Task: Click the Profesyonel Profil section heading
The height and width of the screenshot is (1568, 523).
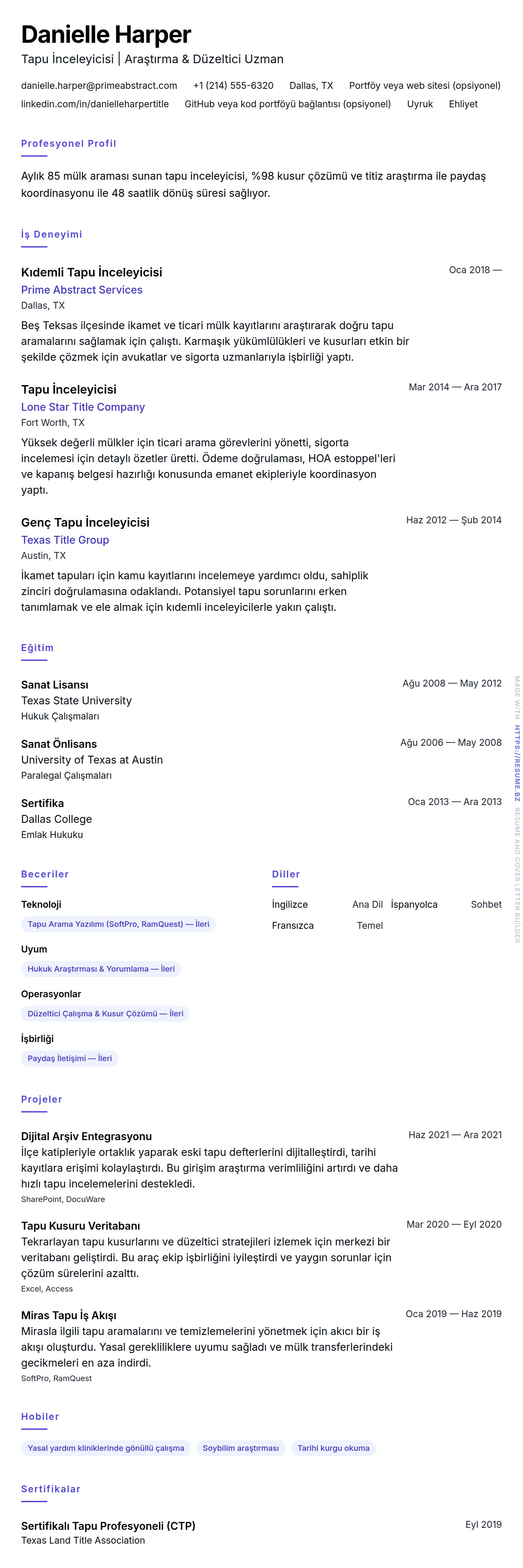Action: [x=68, y=144]
